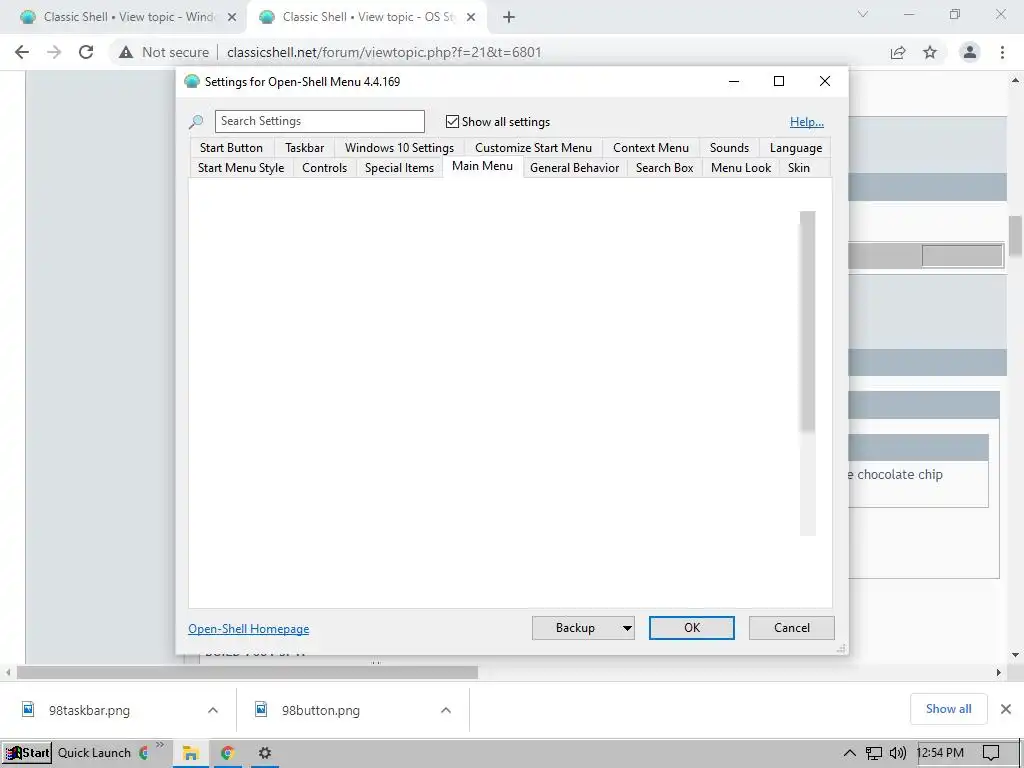
Task: Select the Skin tab
Action: (x=799, y=168)
